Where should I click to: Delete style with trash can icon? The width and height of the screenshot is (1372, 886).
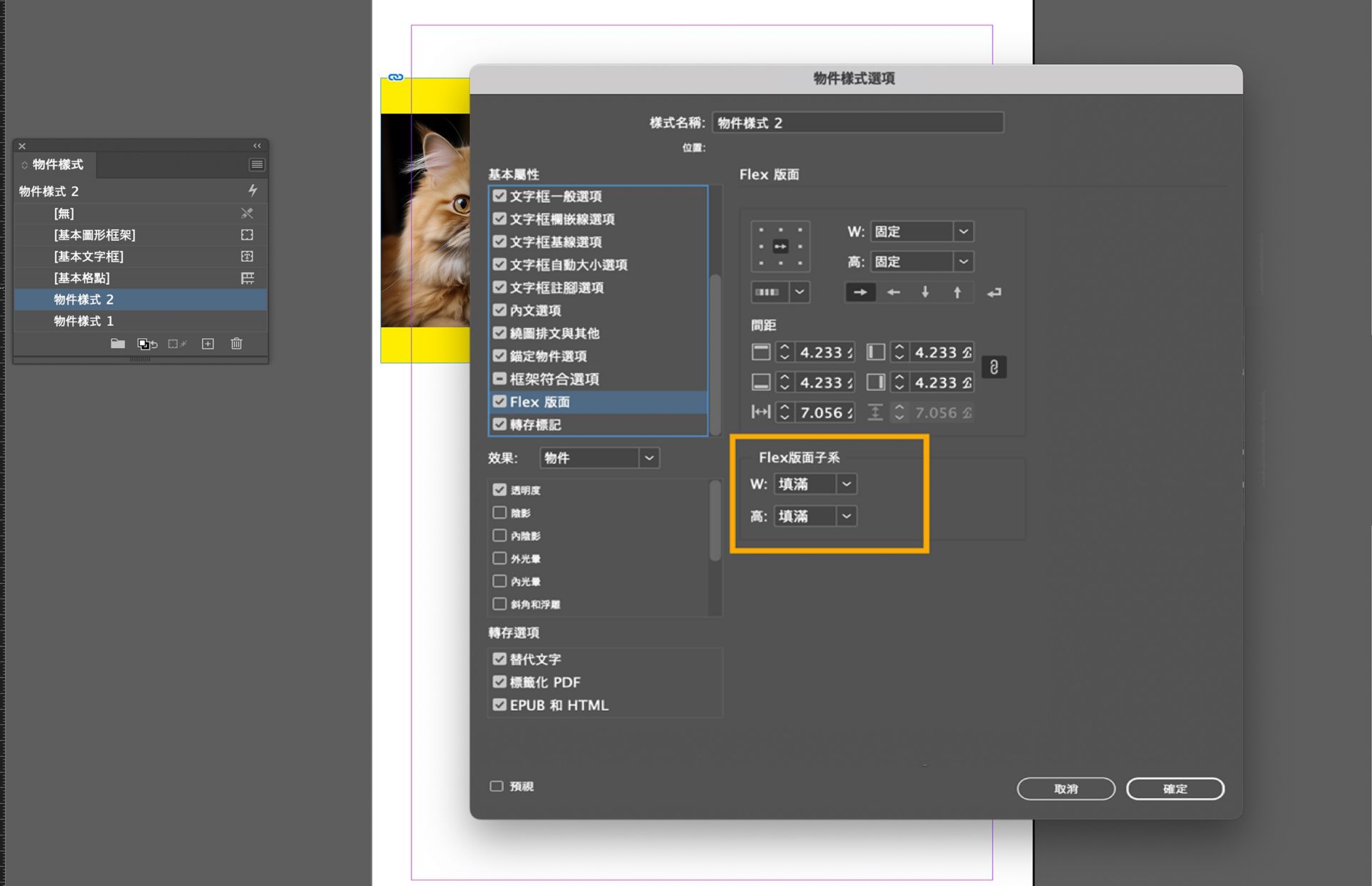tap(237, 344)
